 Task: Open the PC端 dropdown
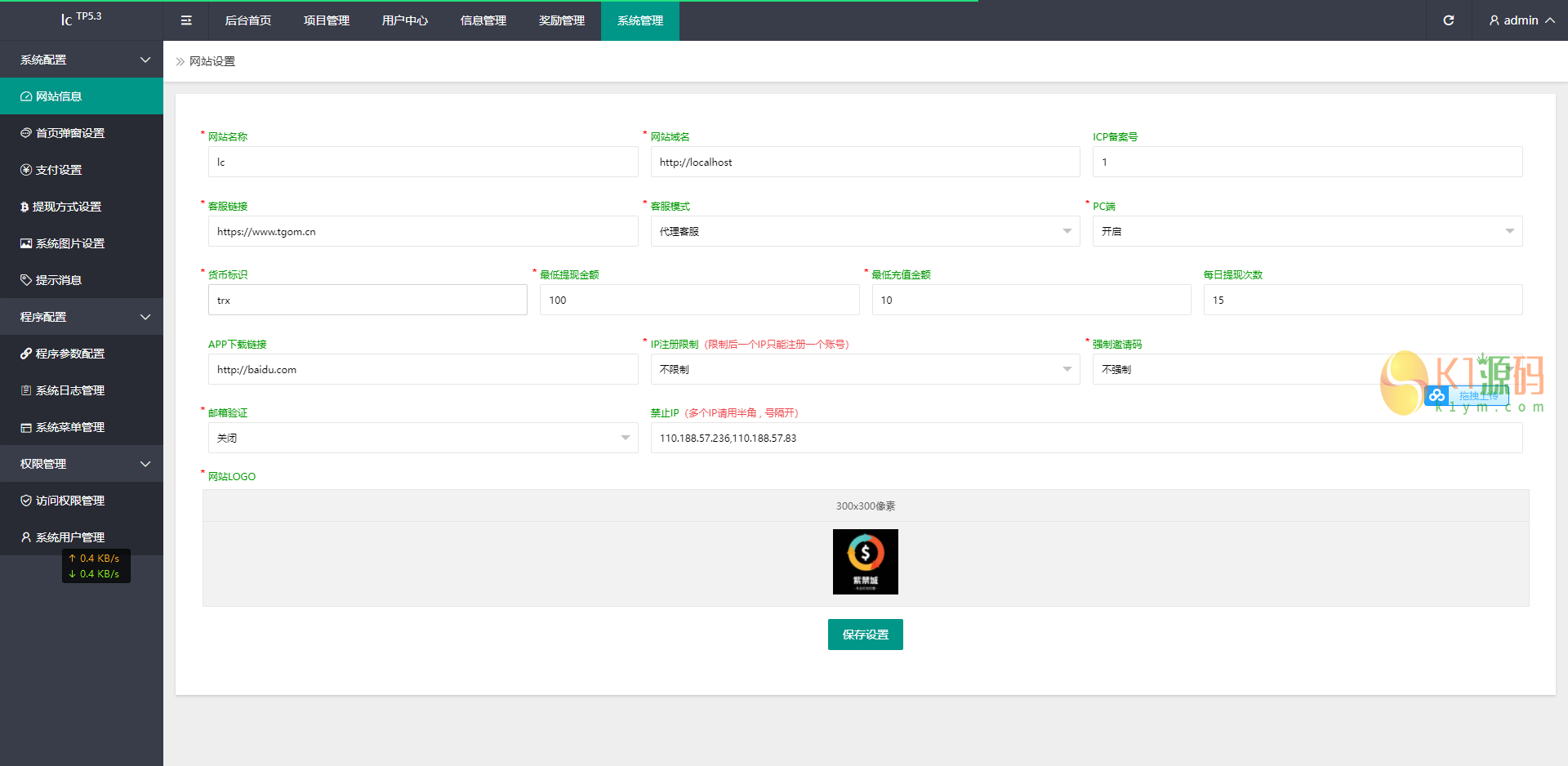(1307, 231)
